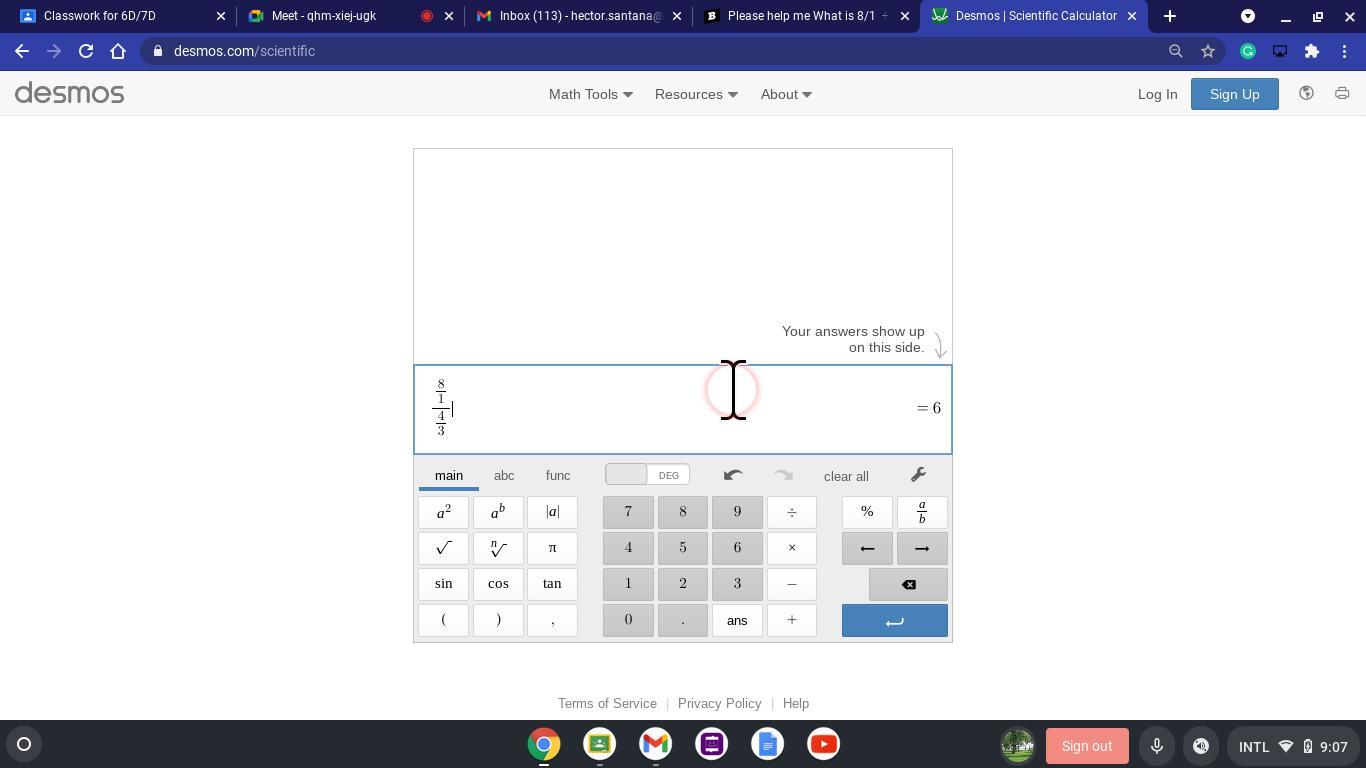Click the blue enter button
The image size is (1366, 768).
[x=895, y=620]
